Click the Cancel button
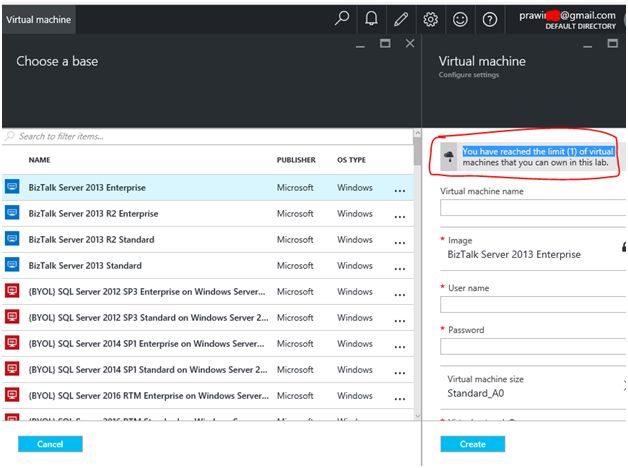 click(x=50, y=444)
